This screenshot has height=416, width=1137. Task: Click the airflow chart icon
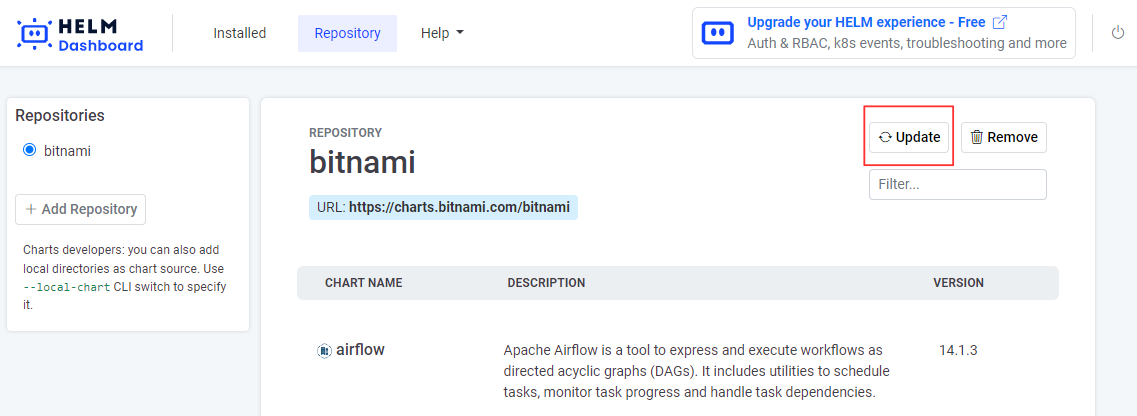click(324, 350)
